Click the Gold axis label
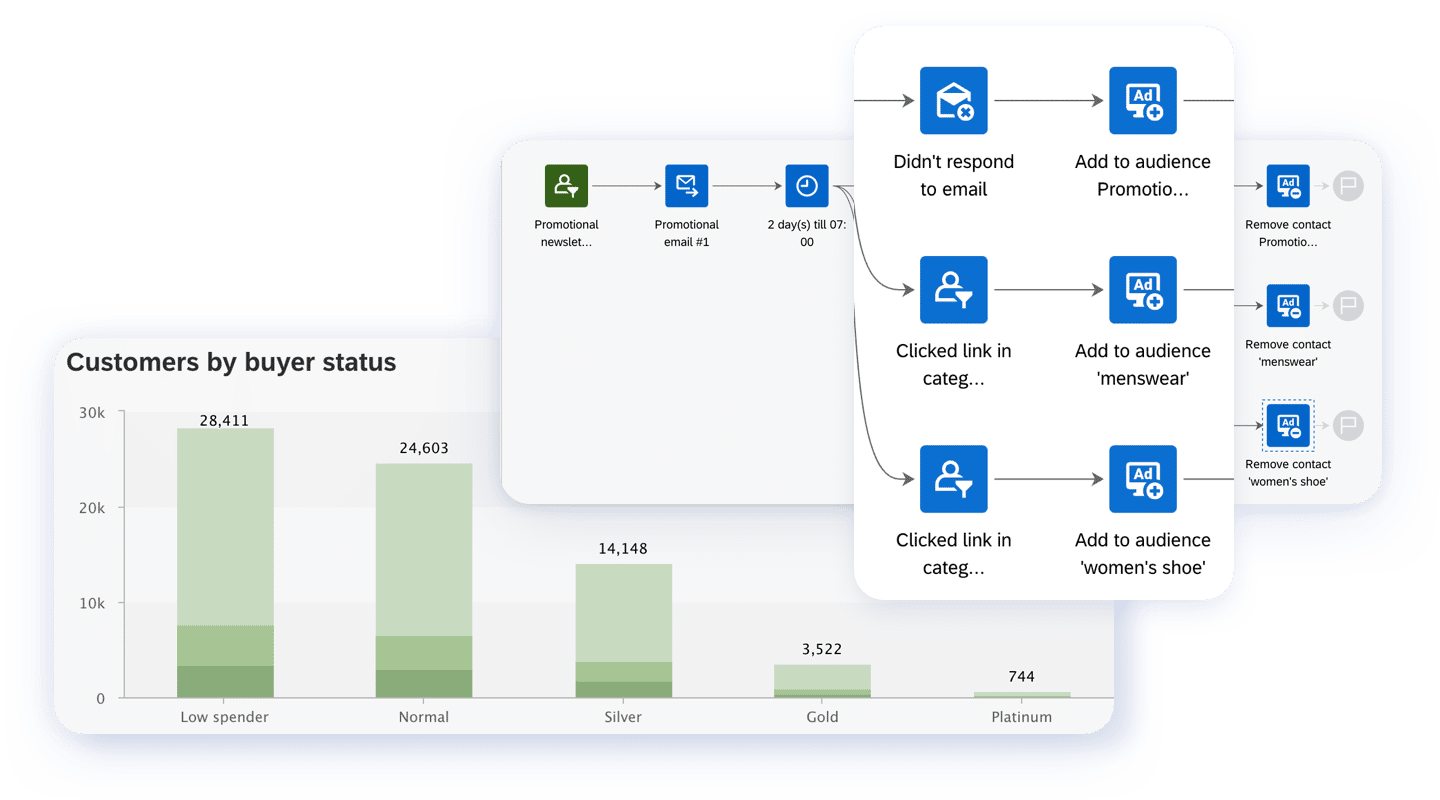Image resolution: width=1440 pixels, height=800 pixels. (822, 717)
